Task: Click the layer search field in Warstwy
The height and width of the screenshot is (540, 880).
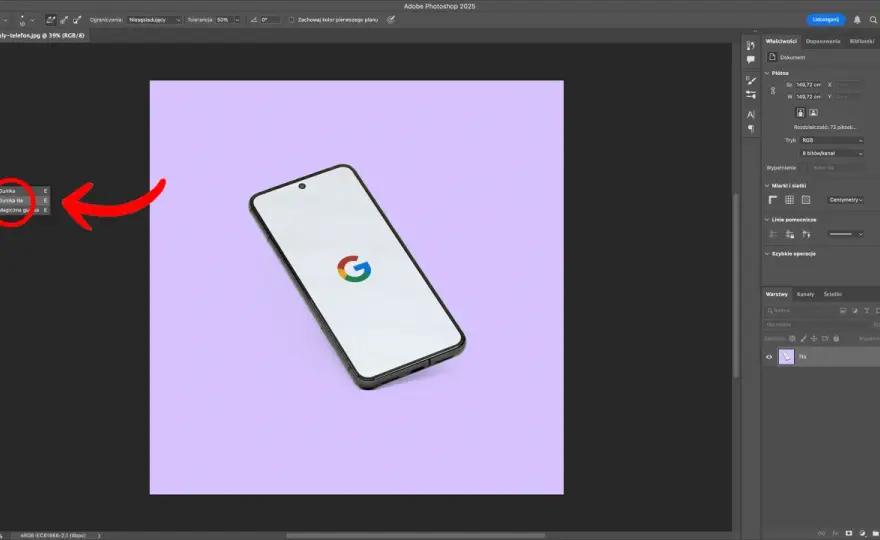Action: pyautogui.click(x=801, y=310)
